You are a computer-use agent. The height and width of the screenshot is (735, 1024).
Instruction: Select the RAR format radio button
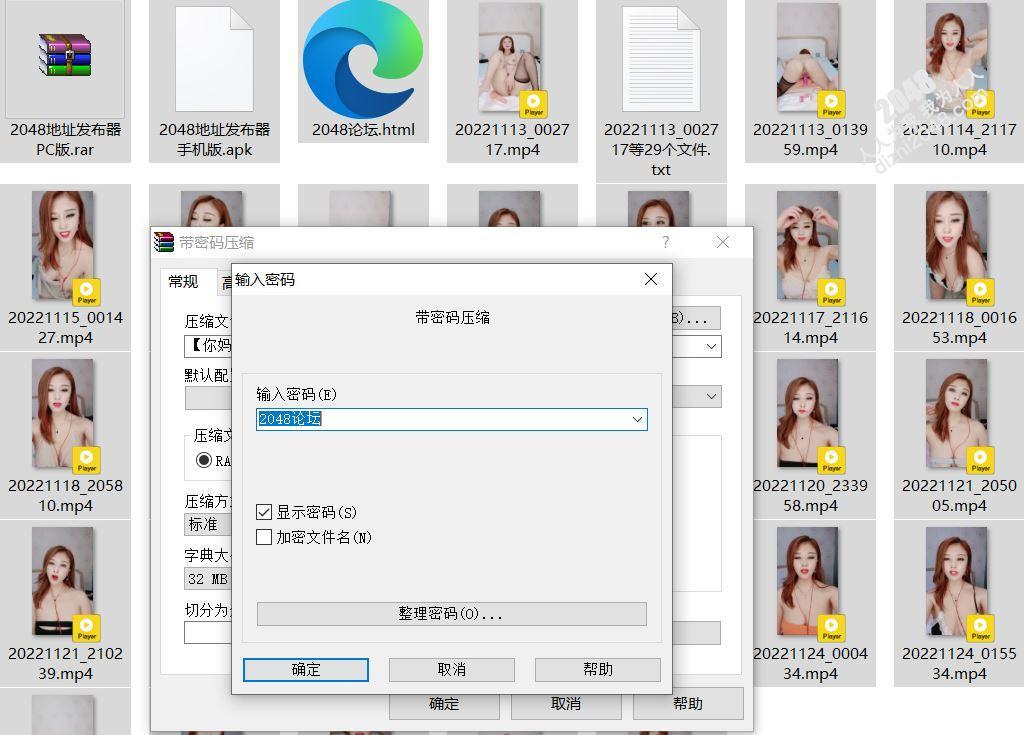(204, 460)
